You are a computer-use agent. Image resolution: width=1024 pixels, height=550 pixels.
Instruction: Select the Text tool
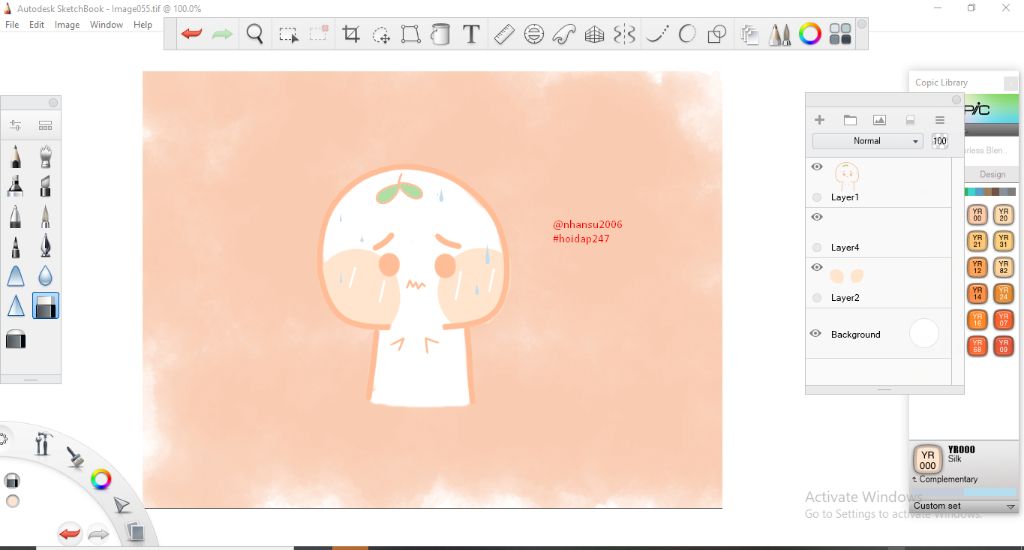[x=471, y=33]
